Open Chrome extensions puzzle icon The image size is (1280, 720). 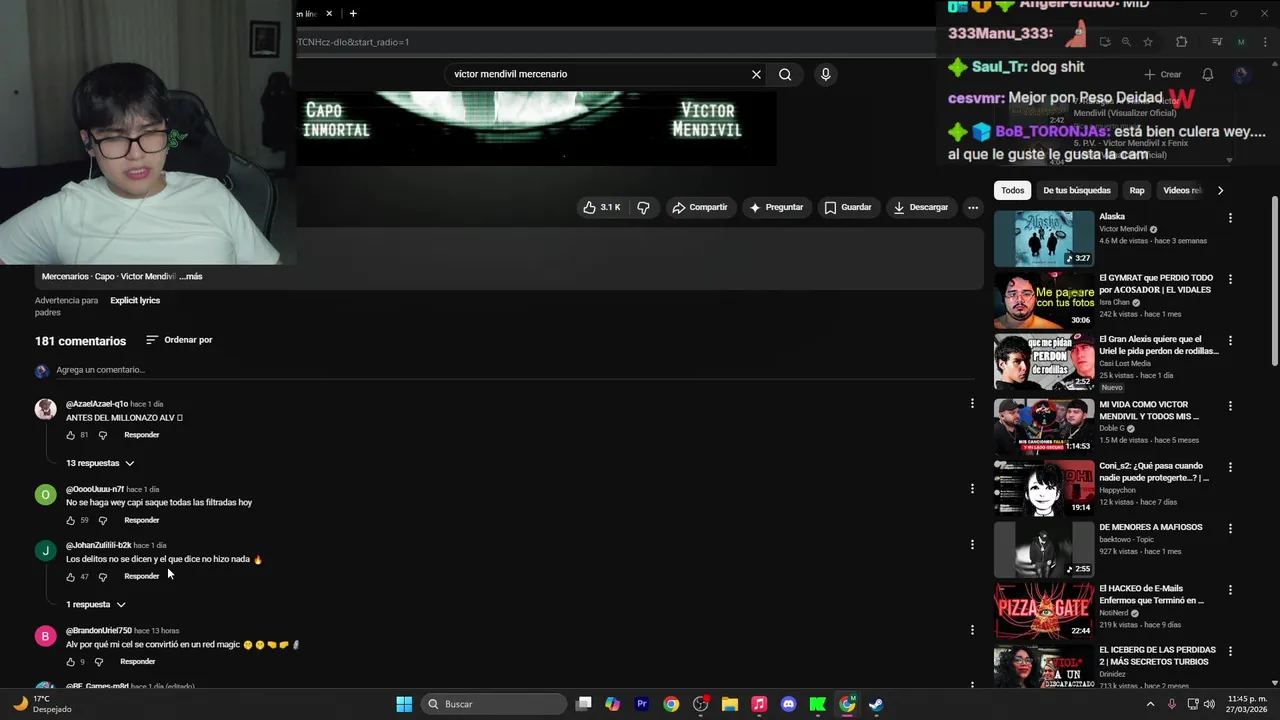(x=1182, y=42)
